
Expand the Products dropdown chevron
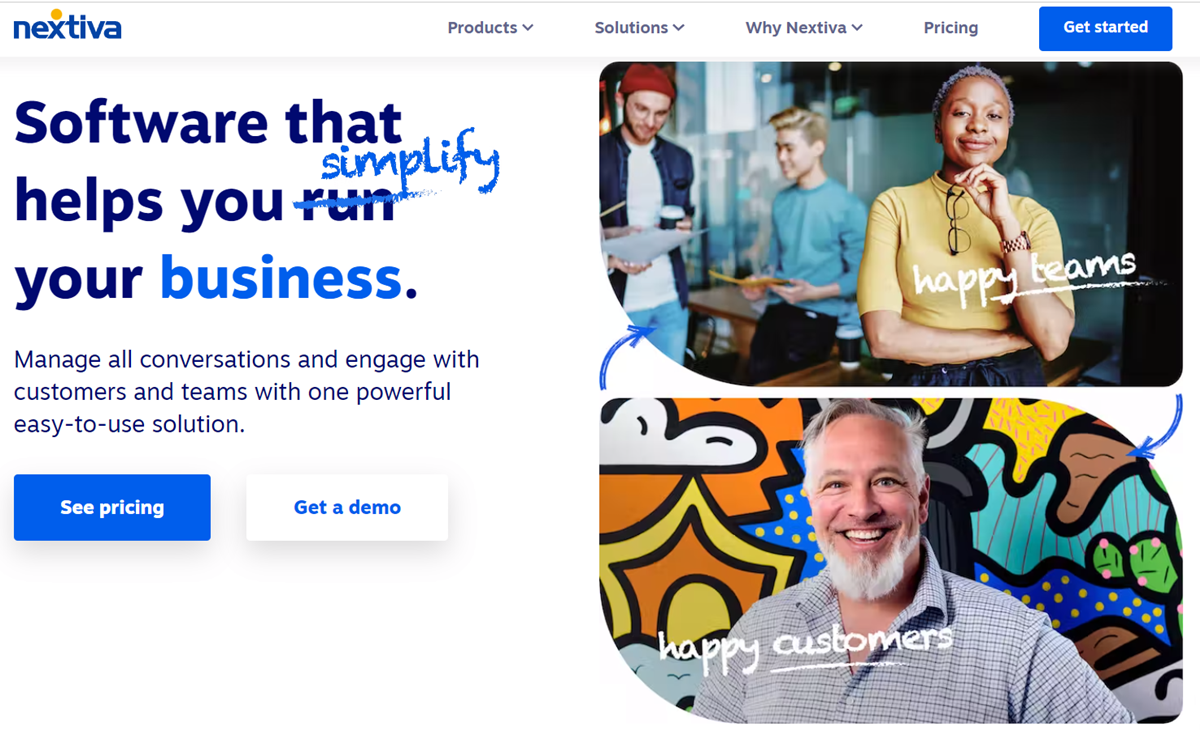coord(528,28)
